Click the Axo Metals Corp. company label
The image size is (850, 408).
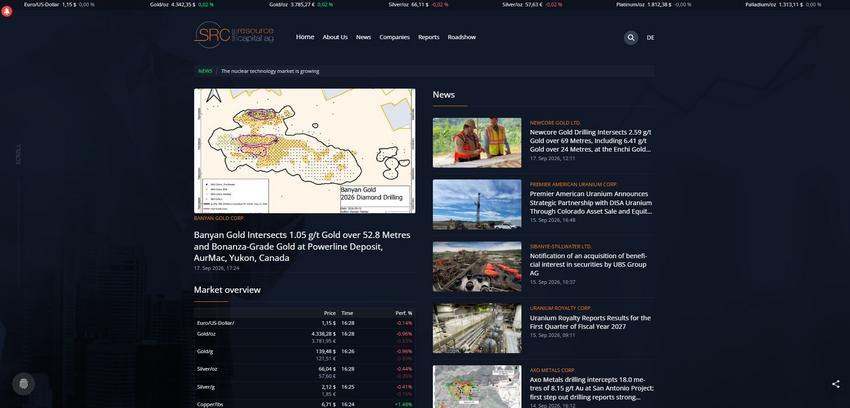552,370
